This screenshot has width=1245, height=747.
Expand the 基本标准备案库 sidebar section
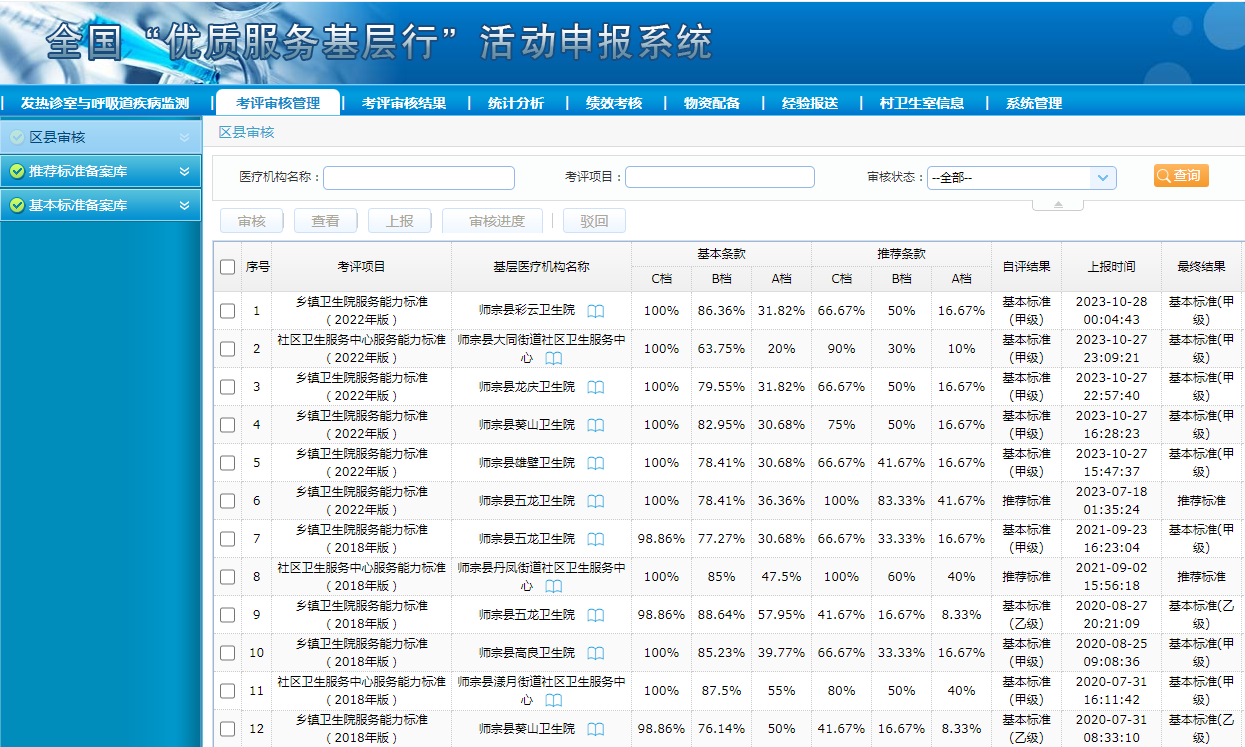click(100, 205)
